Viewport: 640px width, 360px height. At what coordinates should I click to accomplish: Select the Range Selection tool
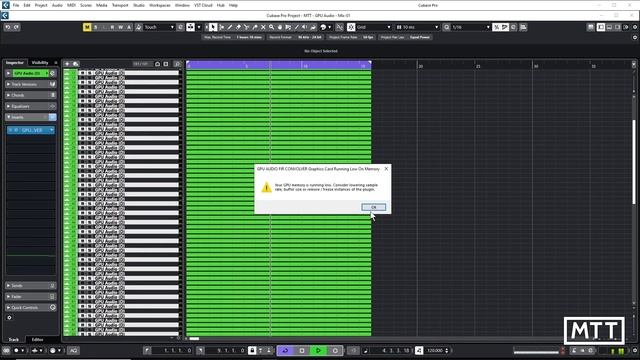[x=221, y=27]
